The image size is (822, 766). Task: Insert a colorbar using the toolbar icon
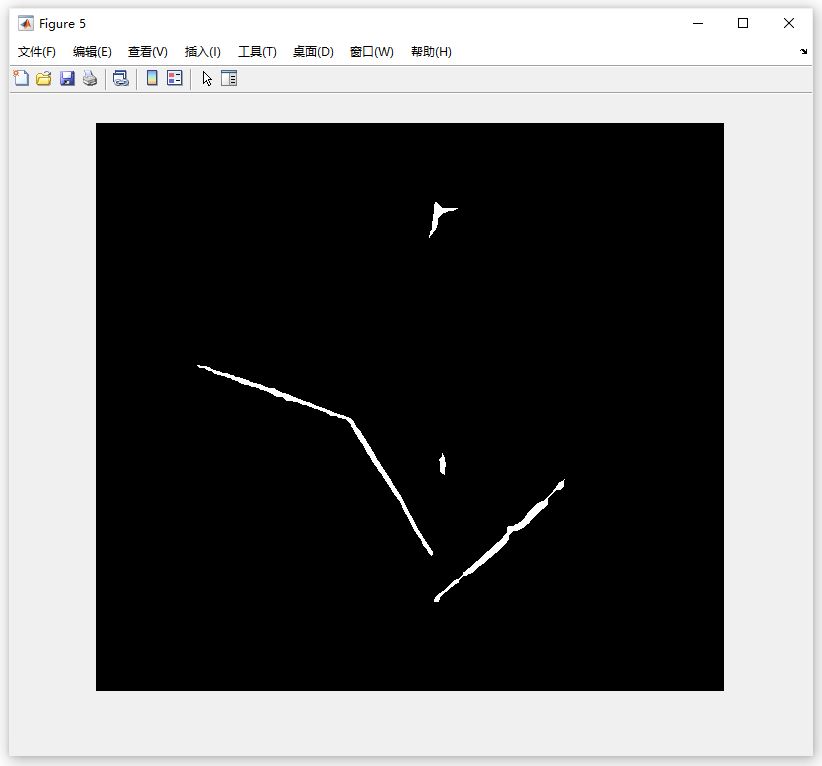click(x=152, y=78)
